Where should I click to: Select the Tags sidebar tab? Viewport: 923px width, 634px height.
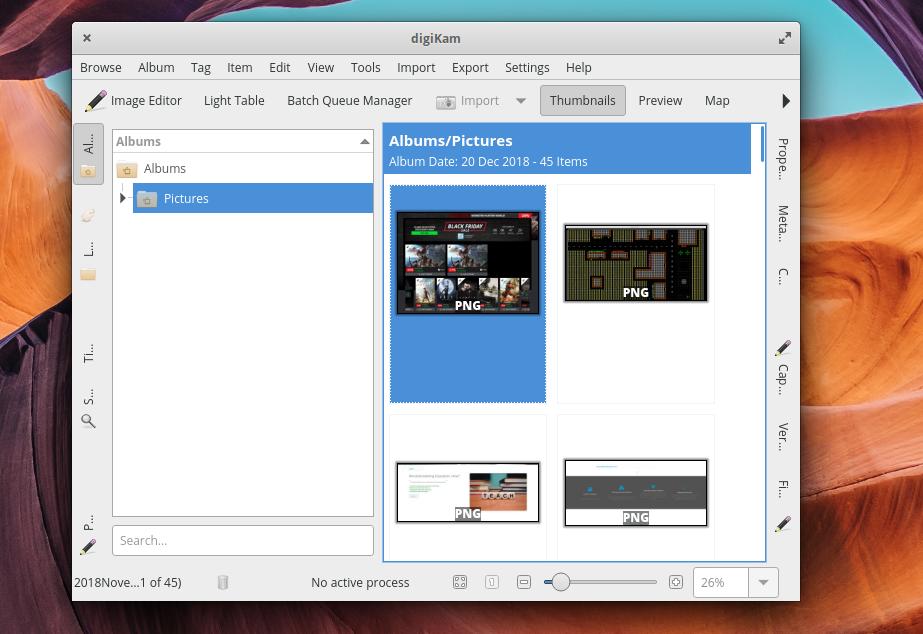tap(88, 215)
